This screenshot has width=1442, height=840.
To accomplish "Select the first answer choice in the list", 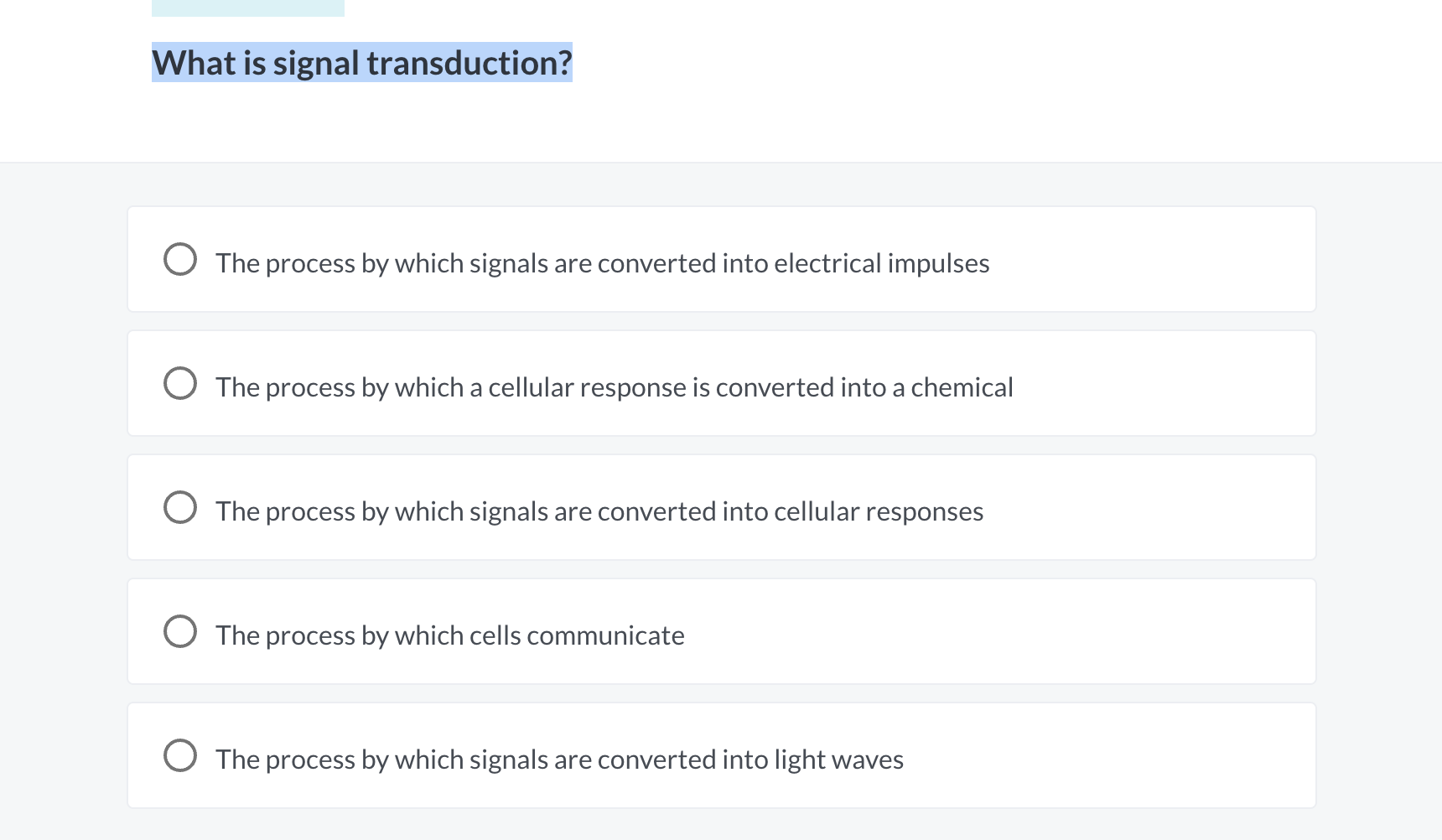I will (721, 259).
